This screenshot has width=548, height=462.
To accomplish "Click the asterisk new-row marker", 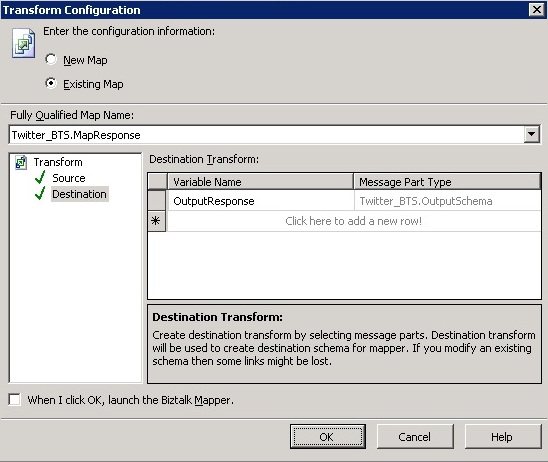I will [156, 221].
